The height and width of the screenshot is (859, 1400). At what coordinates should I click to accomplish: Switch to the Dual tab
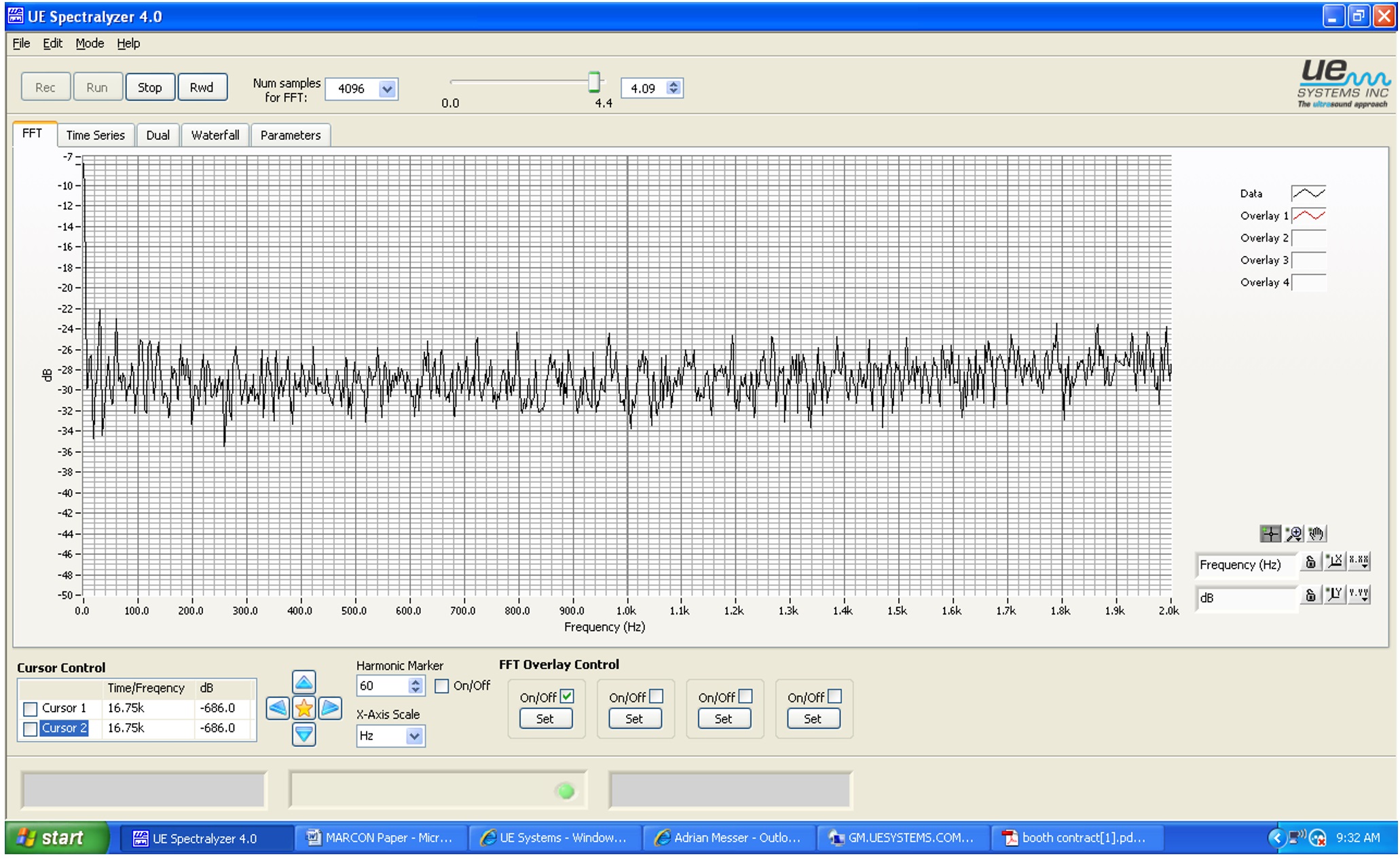158,135
